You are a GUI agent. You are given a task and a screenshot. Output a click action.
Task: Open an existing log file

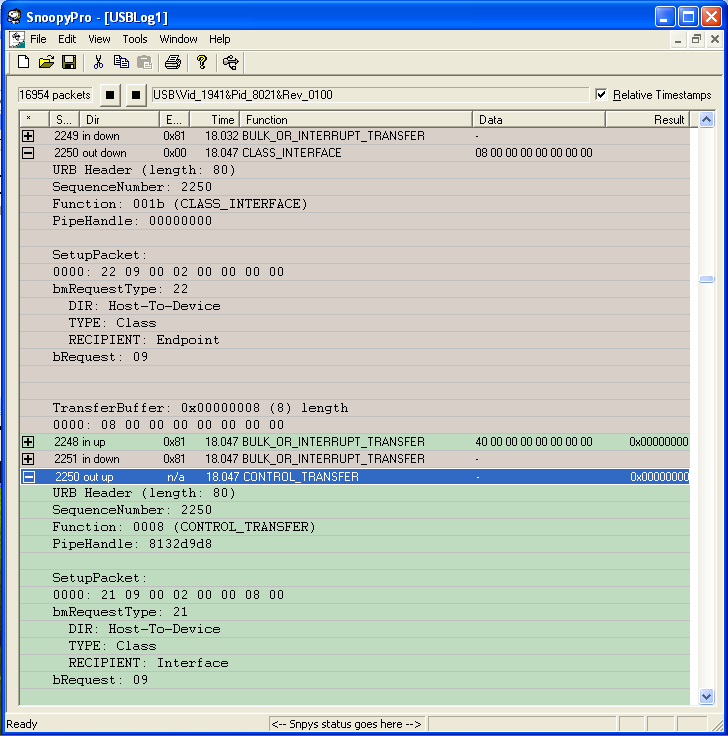pyautogui.click(x=46, y=62)
